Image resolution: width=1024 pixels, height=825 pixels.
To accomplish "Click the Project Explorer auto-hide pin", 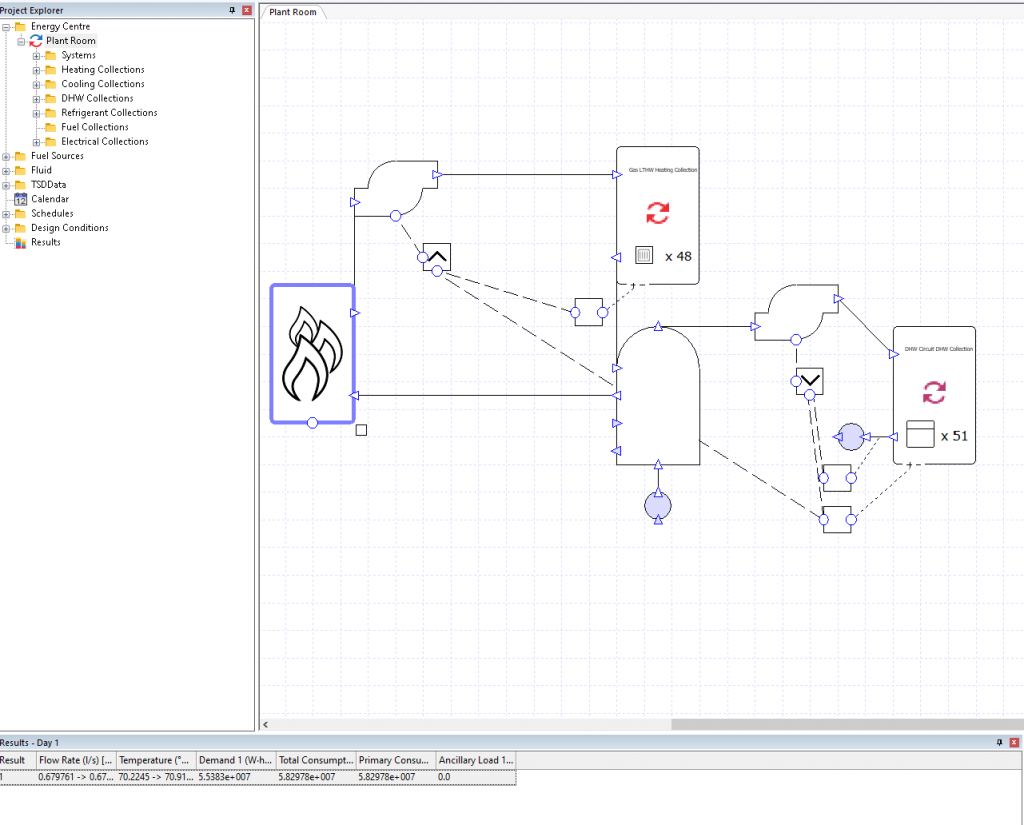I will pyautogui.click(x=233, y=9).
